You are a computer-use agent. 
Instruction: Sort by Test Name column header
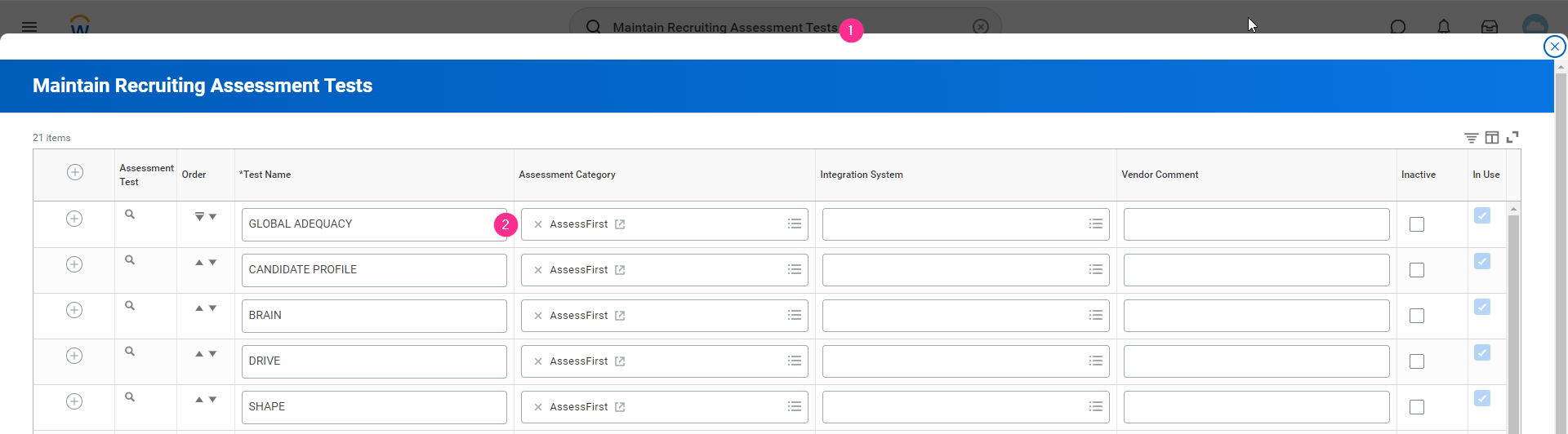[x=267, y=175]
